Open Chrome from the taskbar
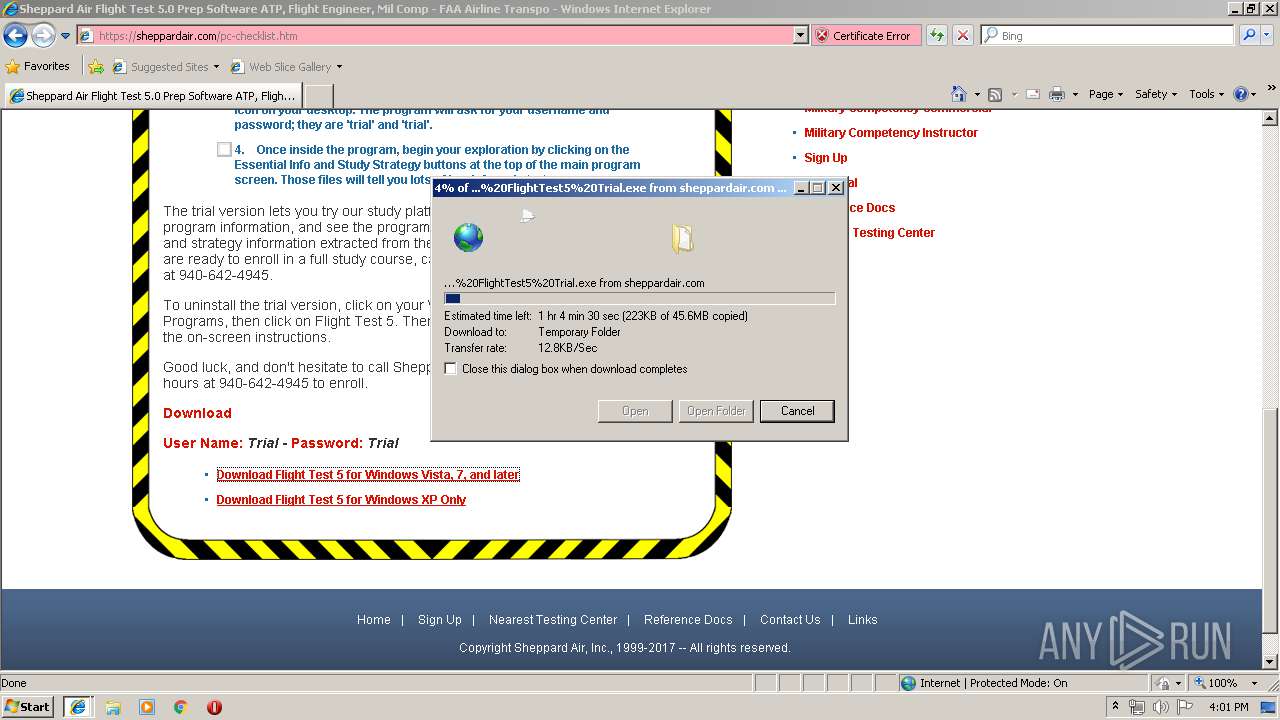The image size is (1280, 720). click(x=181, y=707)
